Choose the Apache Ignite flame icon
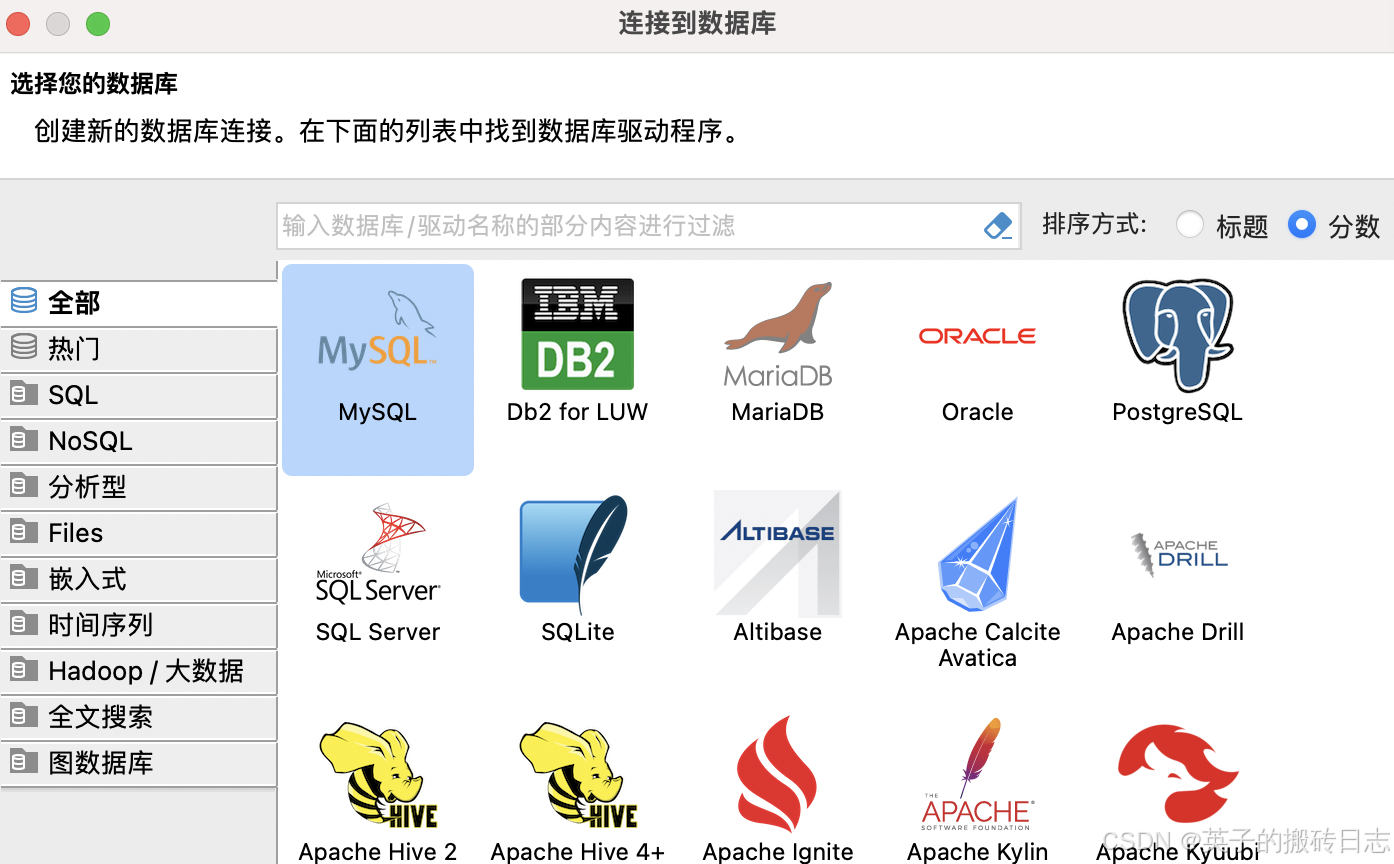1394x864 pixels. (x=778, y=774)
